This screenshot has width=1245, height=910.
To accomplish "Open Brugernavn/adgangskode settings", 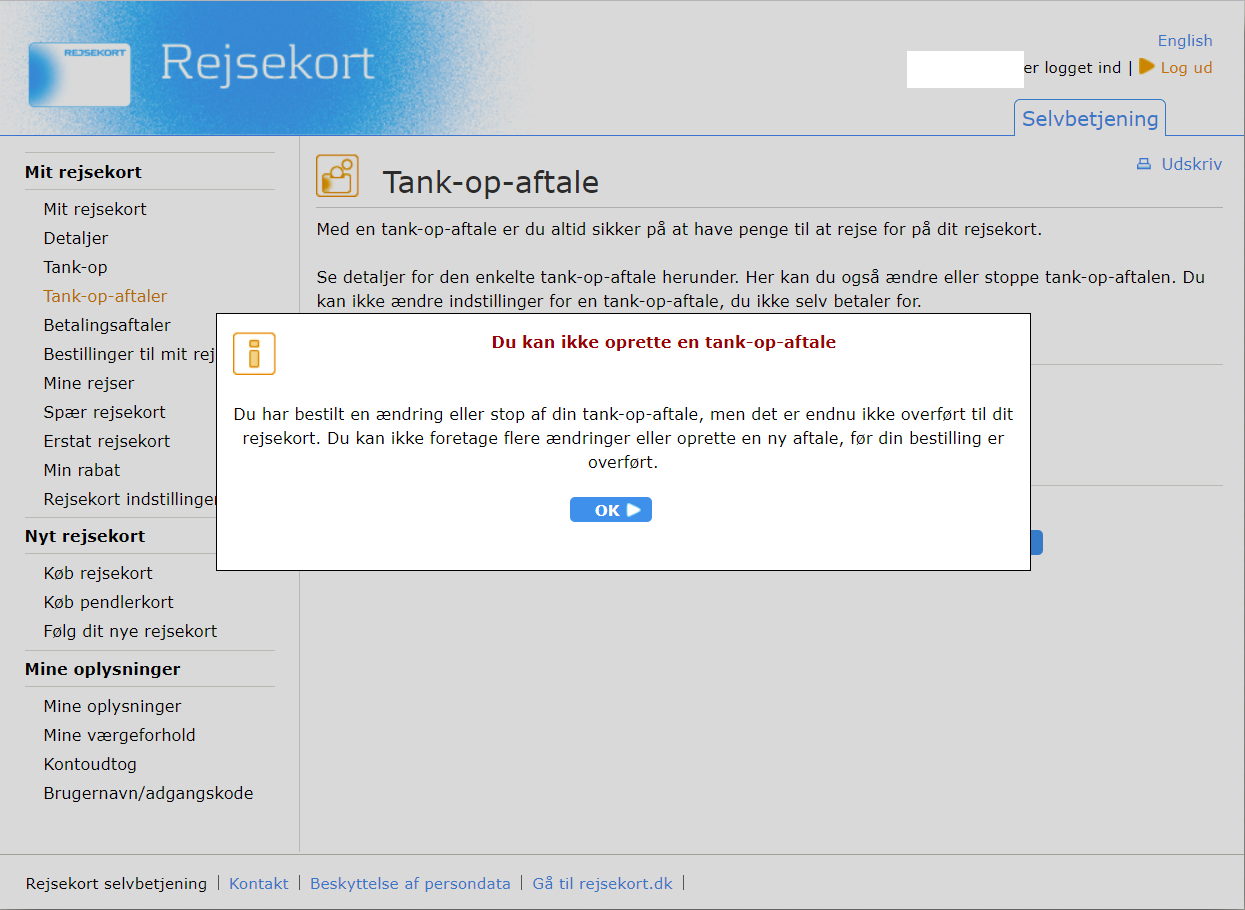I will pyautogui.click(x=148, y=793).
